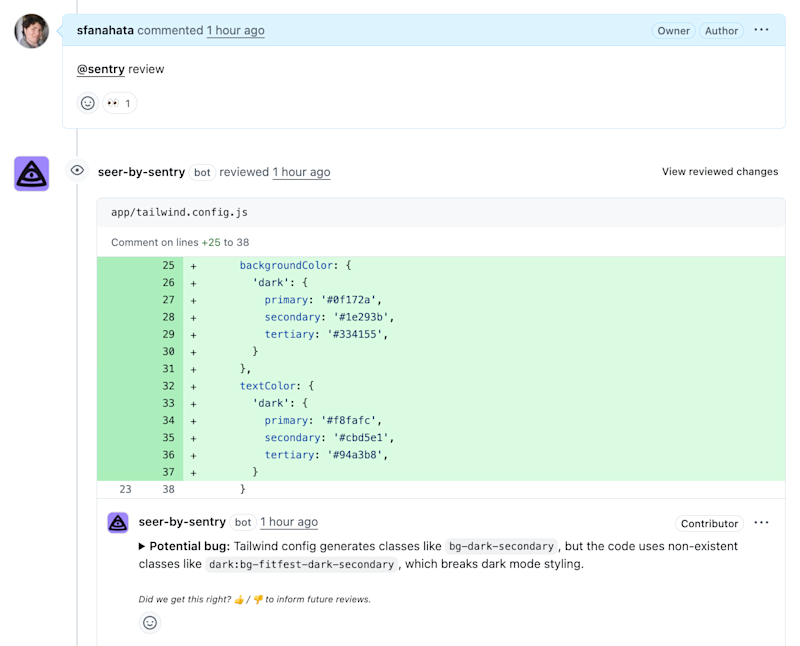The image size is (800, 646).
Task: Add reaction to seer-by-sentry review comment
Action: click(x=150, y=623)
